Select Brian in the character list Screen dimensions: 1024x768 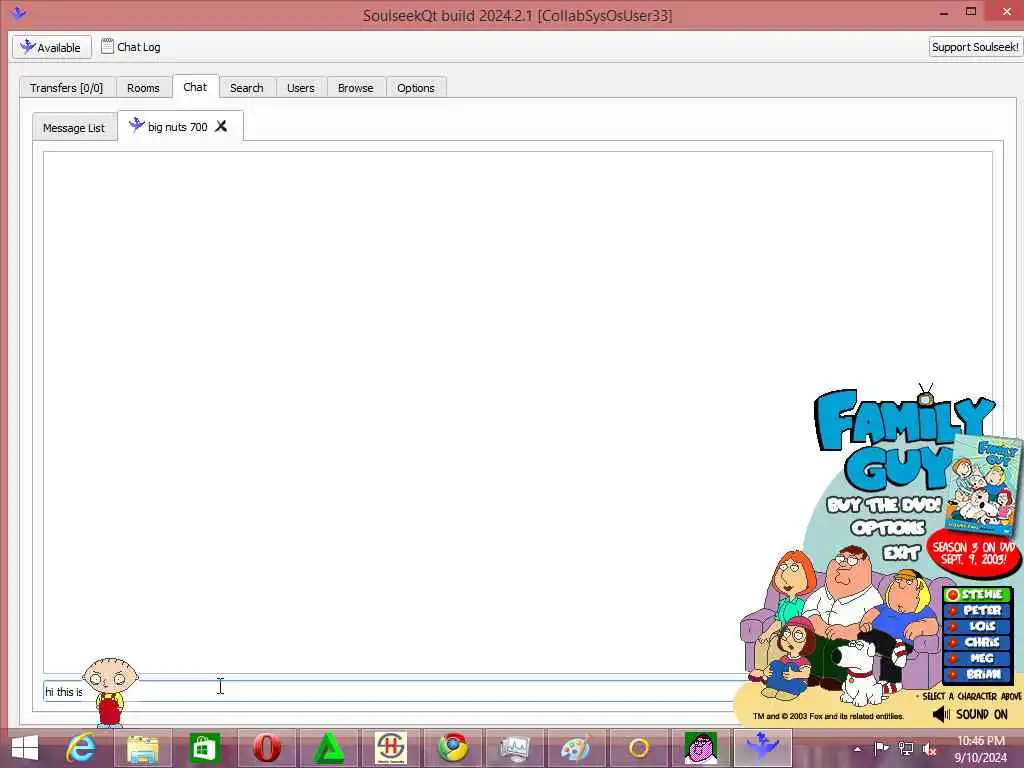click(x=977, y=674)
